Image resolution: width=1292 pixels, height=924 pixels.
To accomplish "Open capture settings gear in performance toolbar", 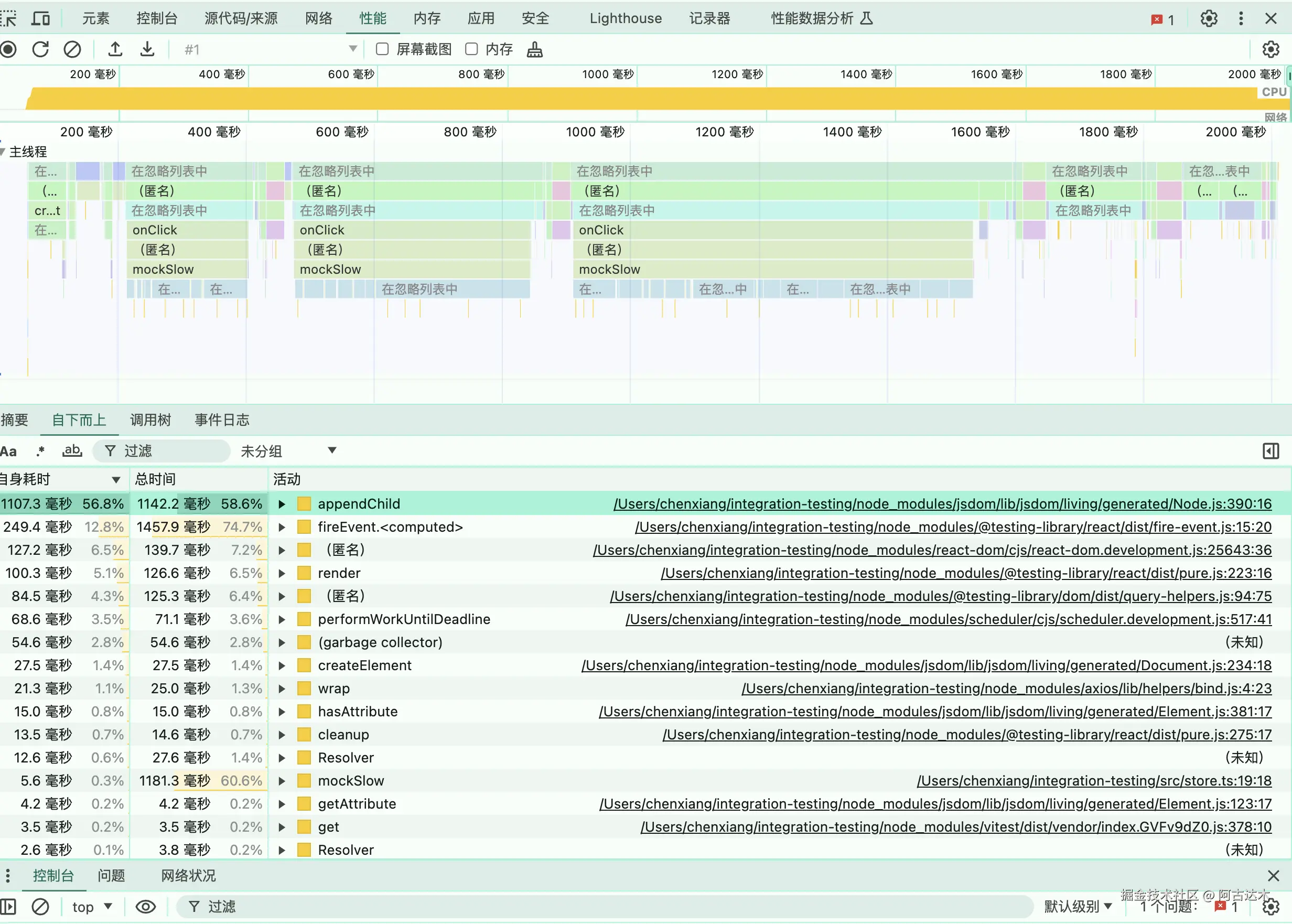I will point(1271,49).
